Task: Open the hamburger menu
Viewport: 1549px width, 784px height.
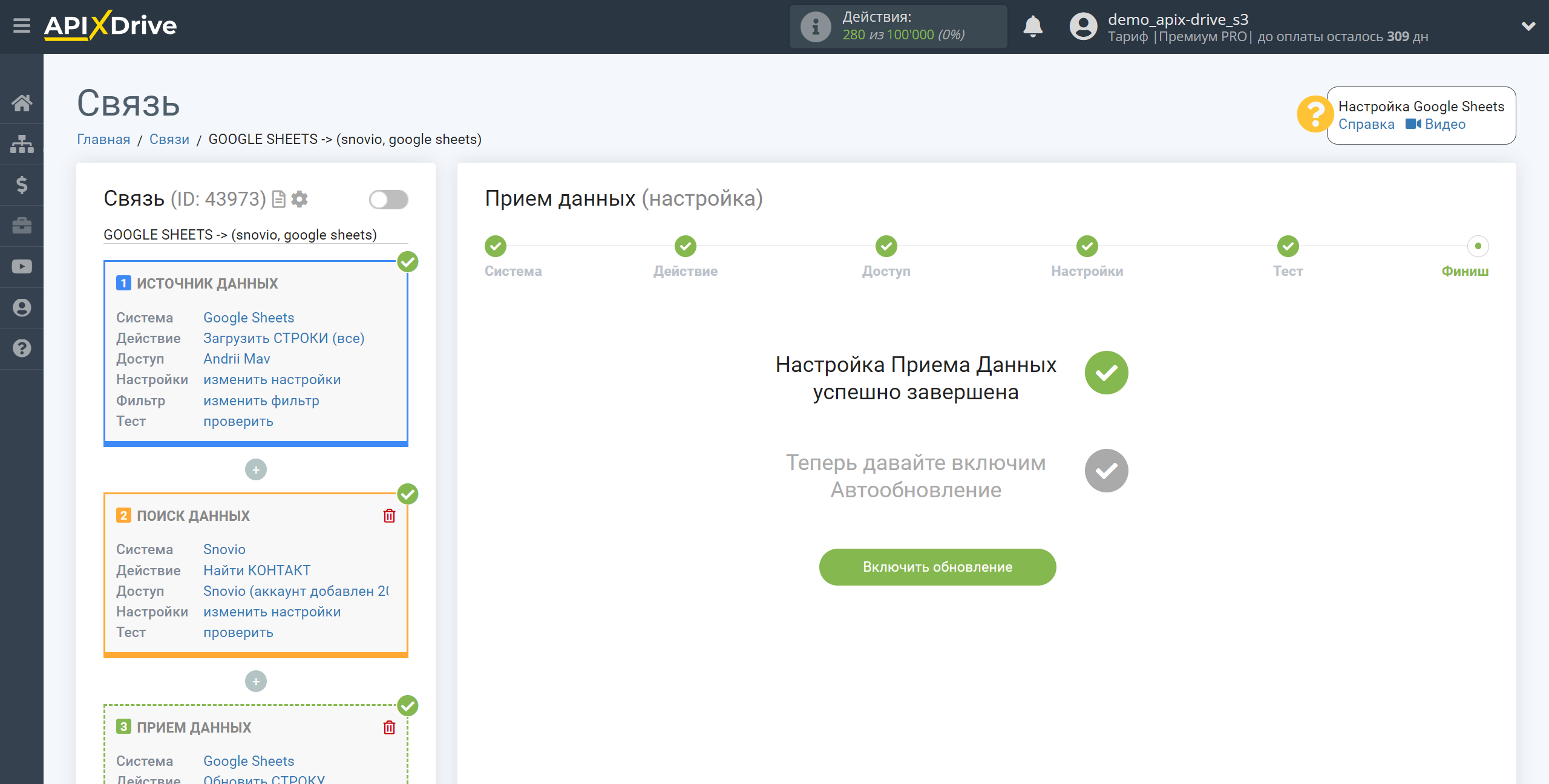Action: [x=22, y=26]
